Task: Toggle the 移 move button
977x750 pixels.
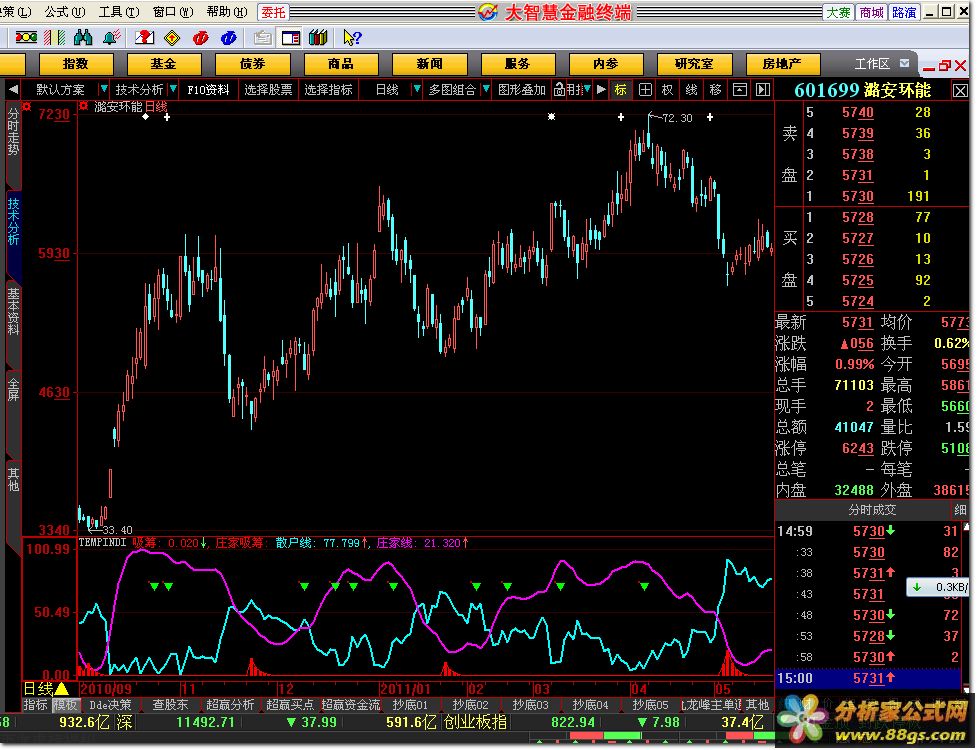Action: coord(716,90)
